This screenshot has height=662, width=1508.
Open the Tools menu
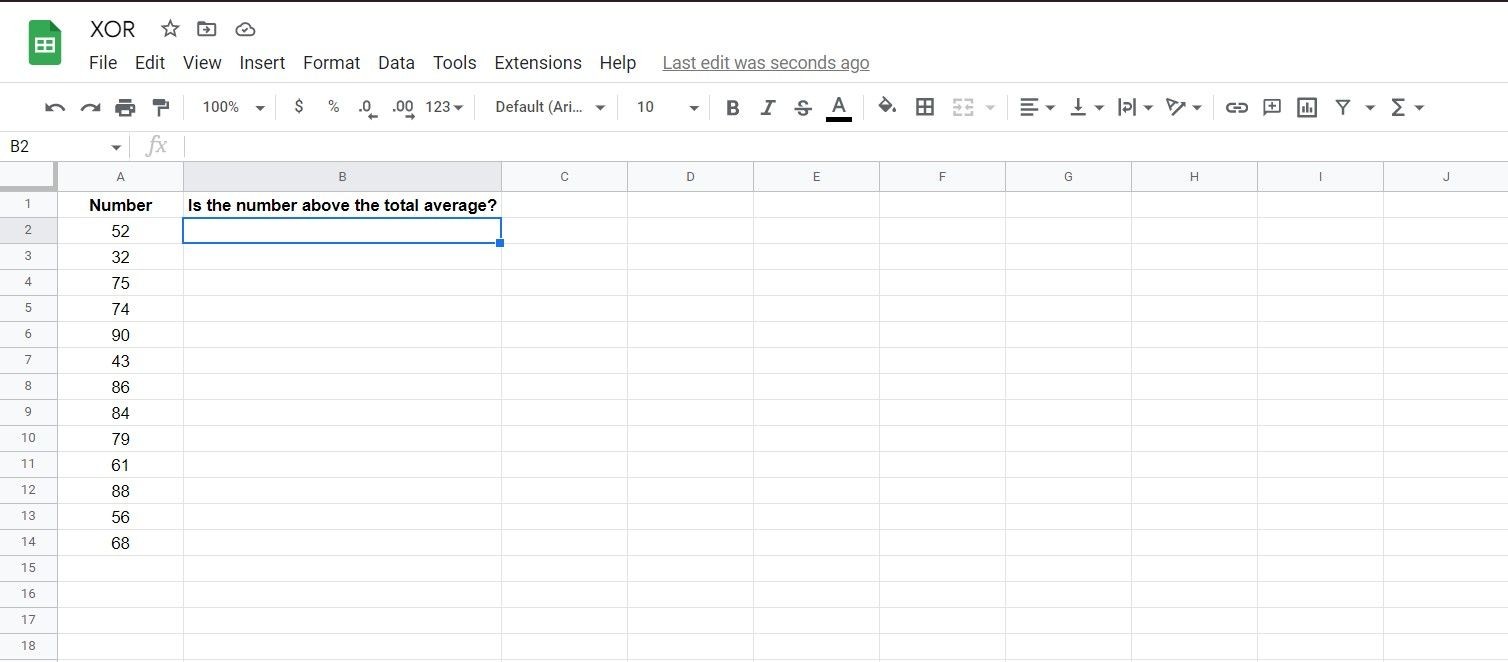pyautogui.click(x=454, y=63)
